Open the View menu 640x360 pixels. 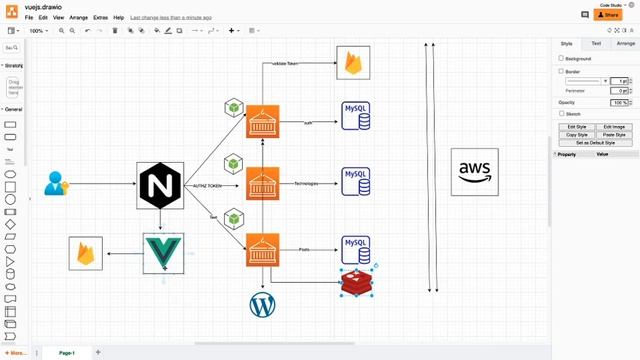pos(58,18)
